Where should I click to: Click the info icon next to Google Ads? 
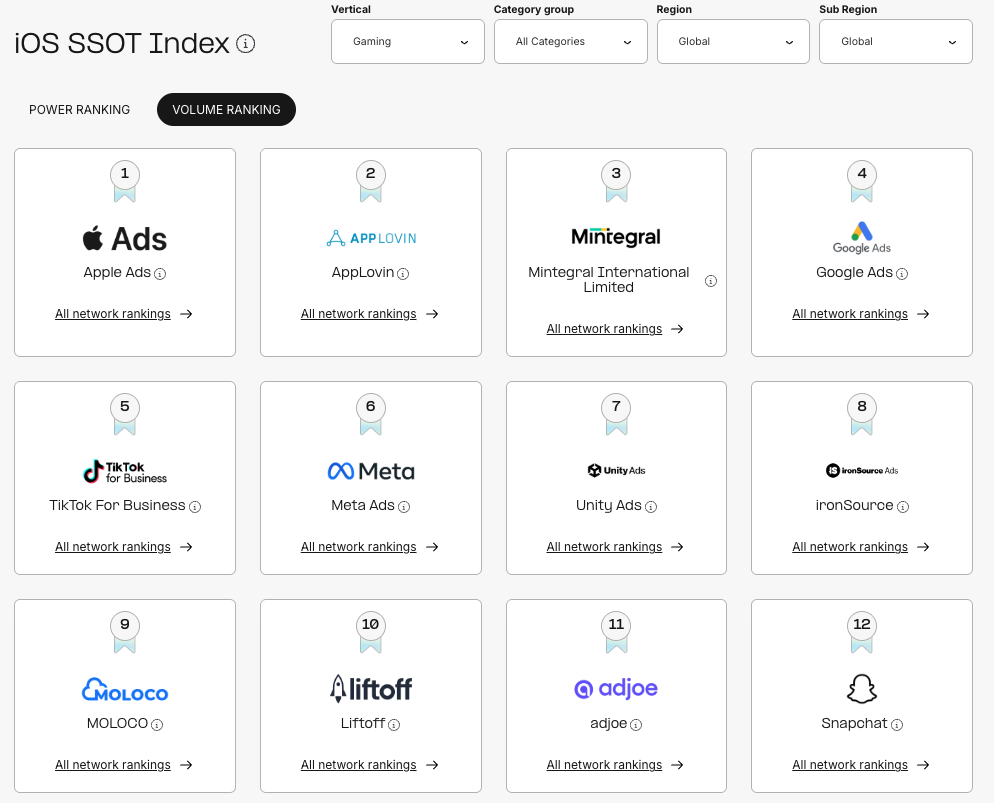point(902,273)
